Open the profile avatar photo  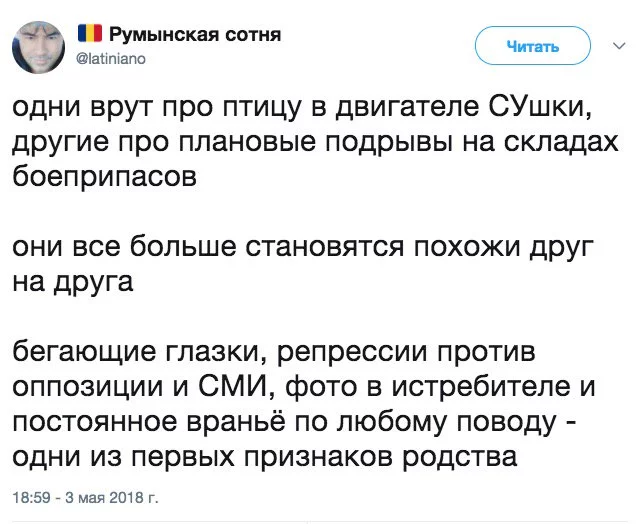(41, 49)
